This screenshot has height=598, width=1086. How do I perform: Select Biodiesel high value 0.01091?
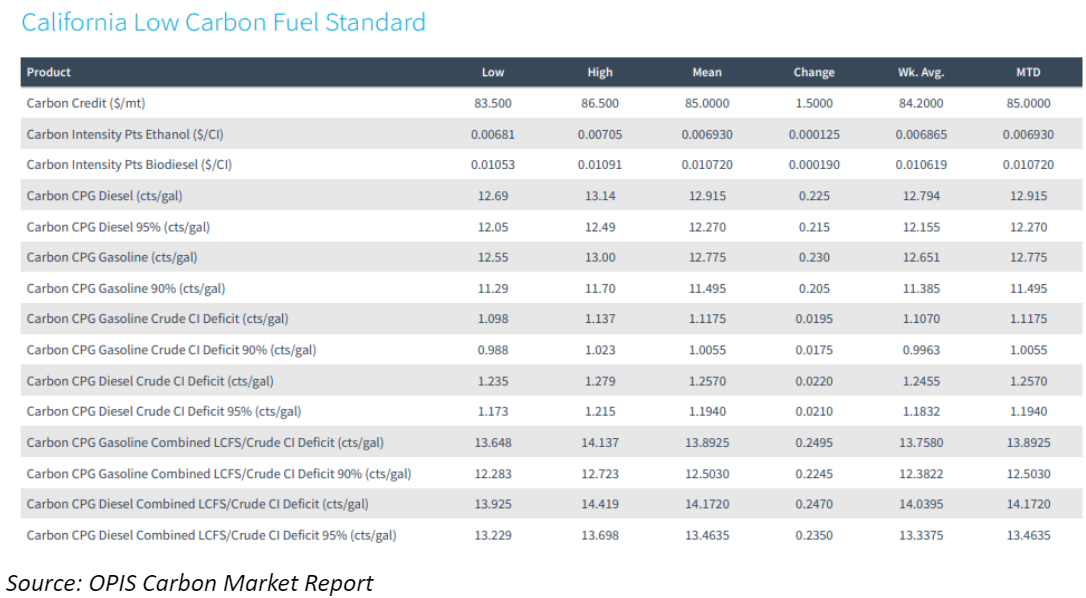click(600, 165)
